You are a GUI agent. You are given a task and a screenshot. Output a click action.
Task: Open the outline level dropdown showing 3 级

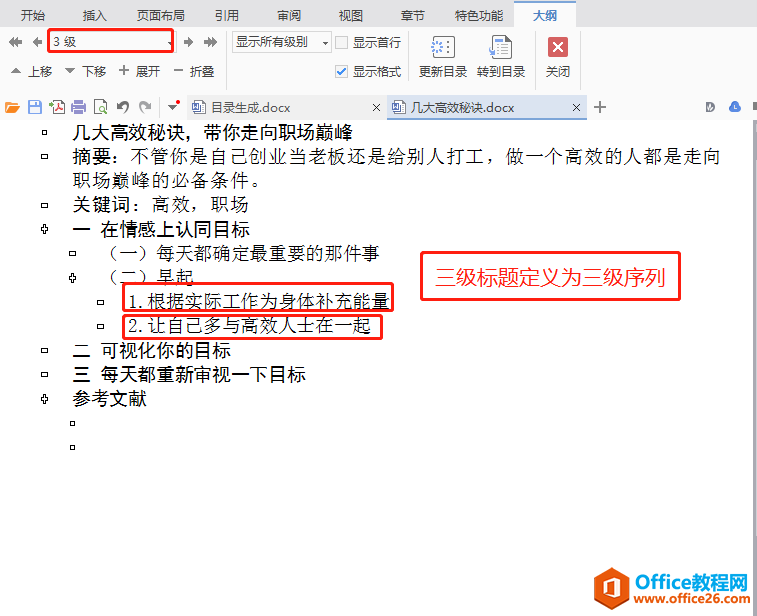click(x=111, y=42)
